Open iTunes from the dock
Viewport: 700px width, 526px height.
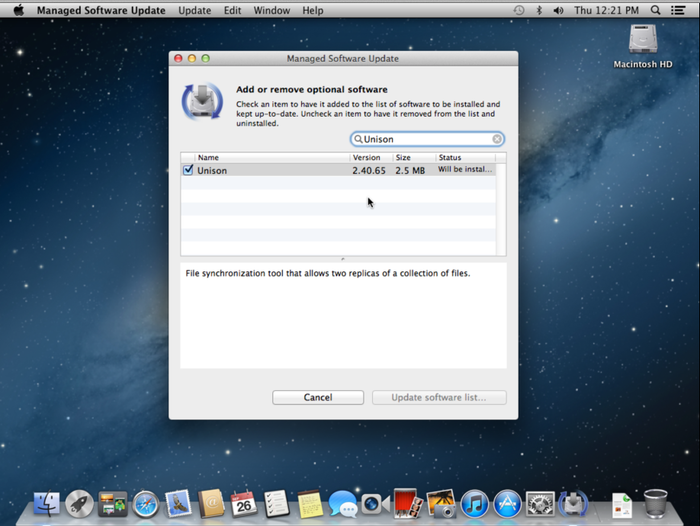pos(475,503)
